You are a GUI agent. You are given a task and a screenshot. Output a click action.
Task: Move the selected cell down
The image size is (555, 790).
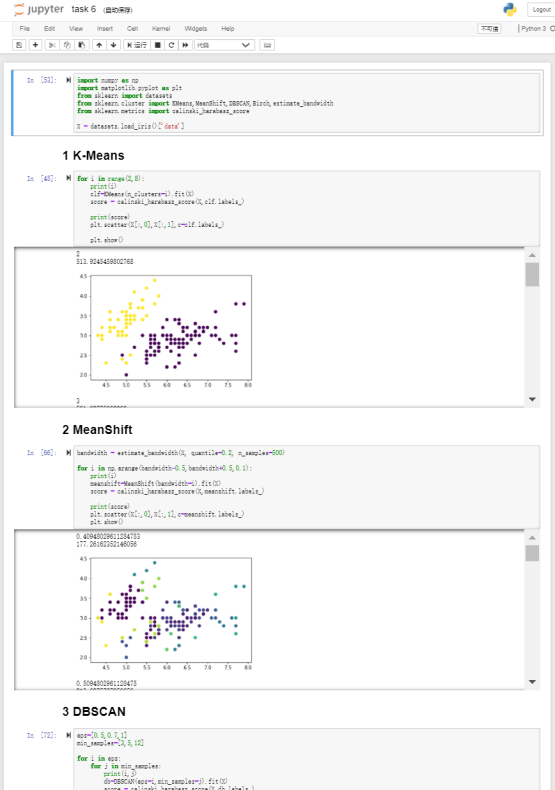(113, 45)
